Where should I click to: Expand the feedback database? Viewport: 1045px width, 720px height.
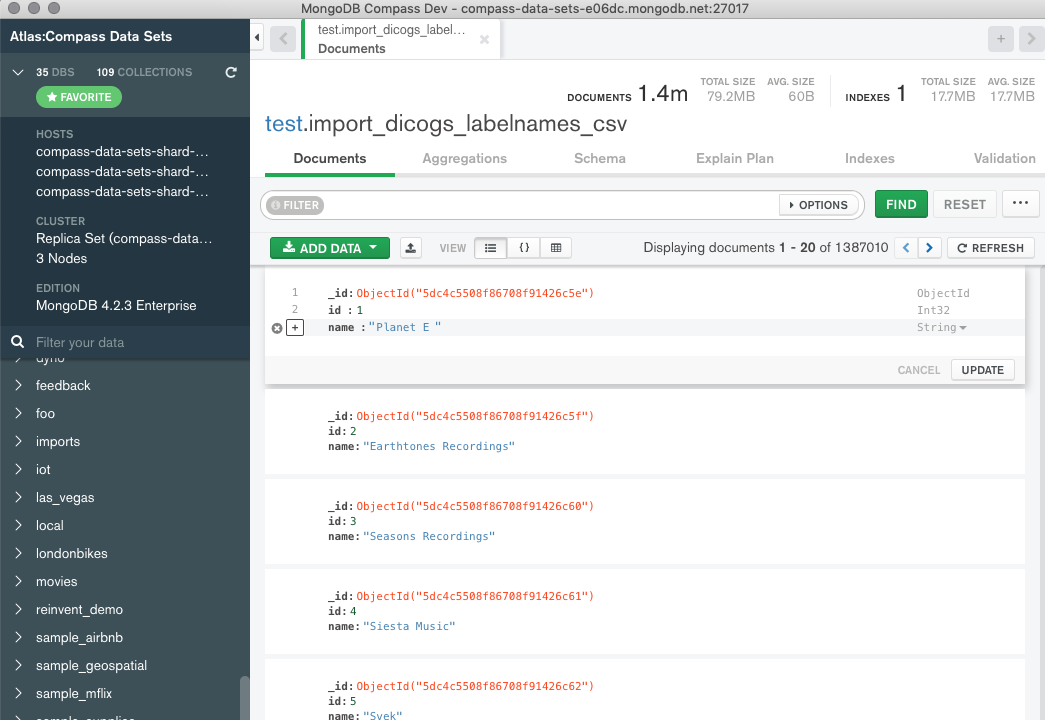click(19, 385)
